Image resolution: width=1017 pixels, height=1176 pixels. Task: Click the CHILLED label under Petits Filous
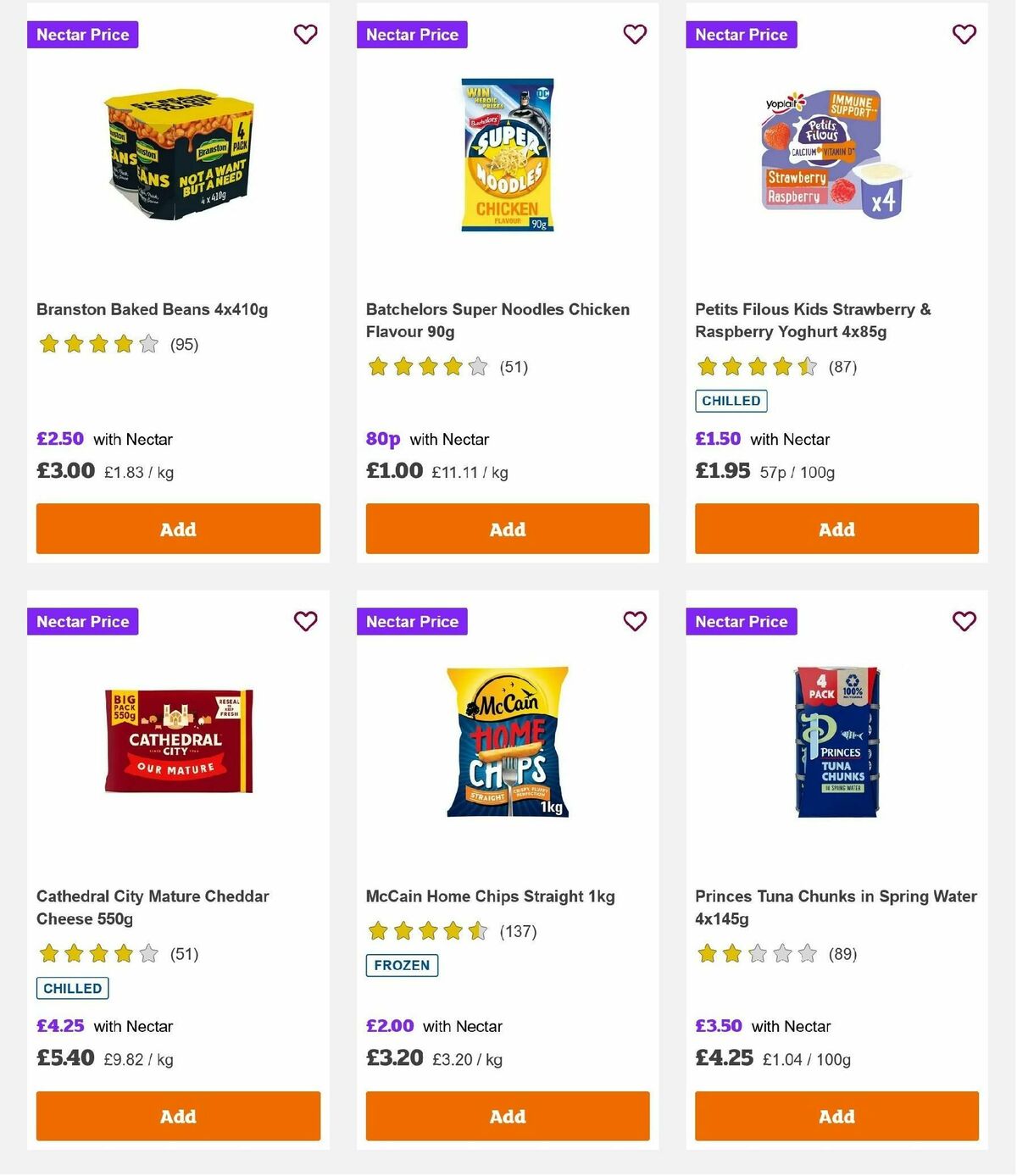(731, 400)
